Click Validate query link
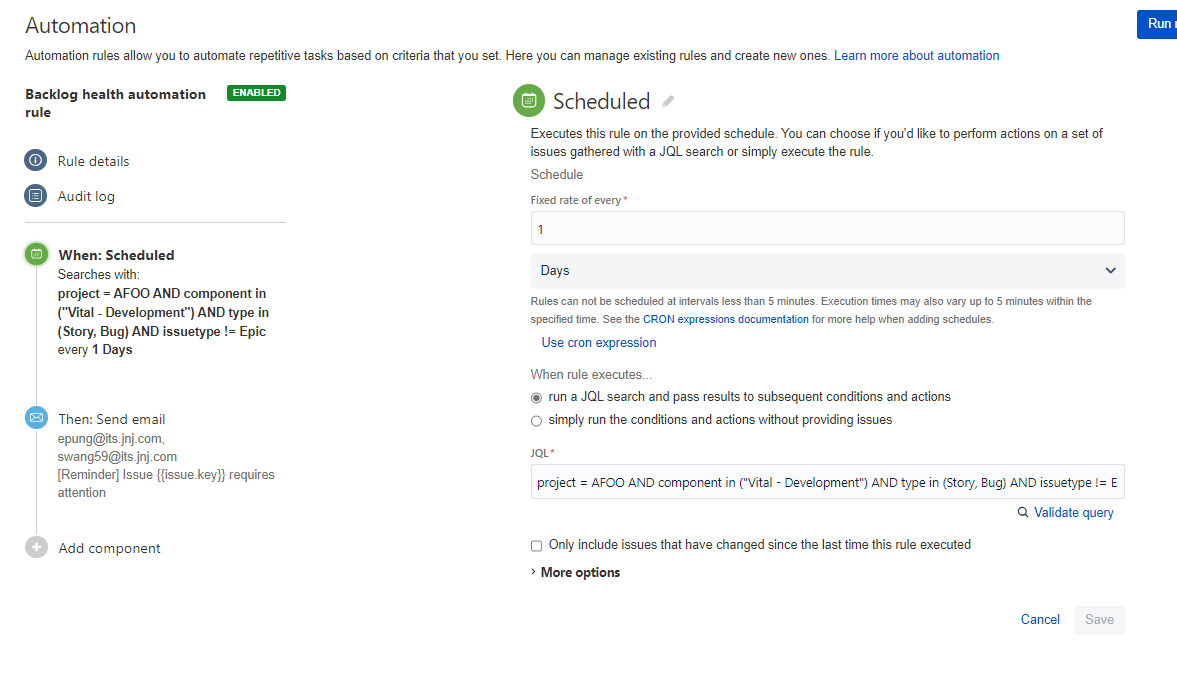1177x677 pixels. point(1073,513)
